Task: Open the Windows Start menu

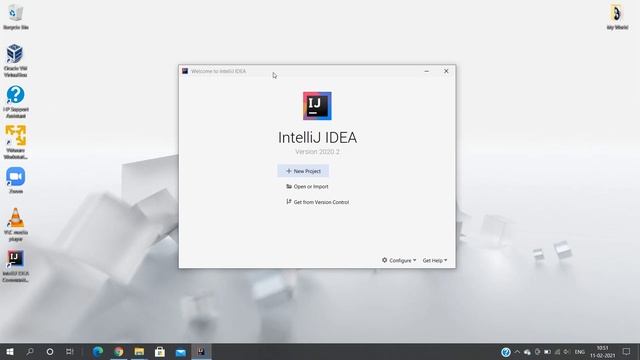Action: click(x=10, y=351)
